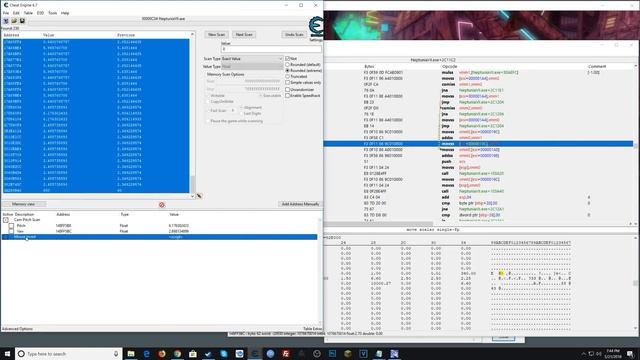640x360 pixels.
Task: Open the Value Type dropdown
Action: 252,66
